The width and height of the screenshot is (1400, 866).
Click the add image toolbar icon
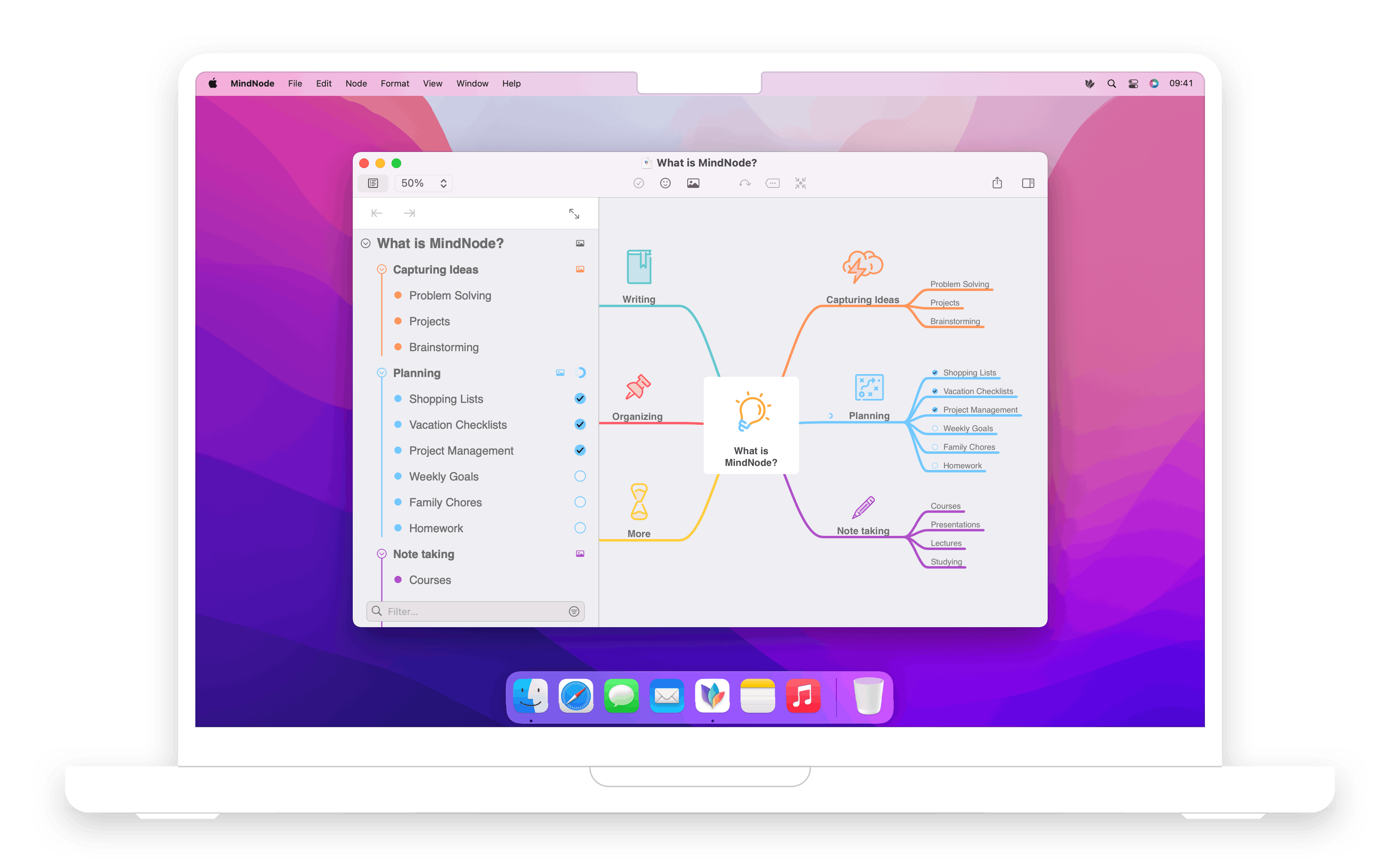(693, 183)
